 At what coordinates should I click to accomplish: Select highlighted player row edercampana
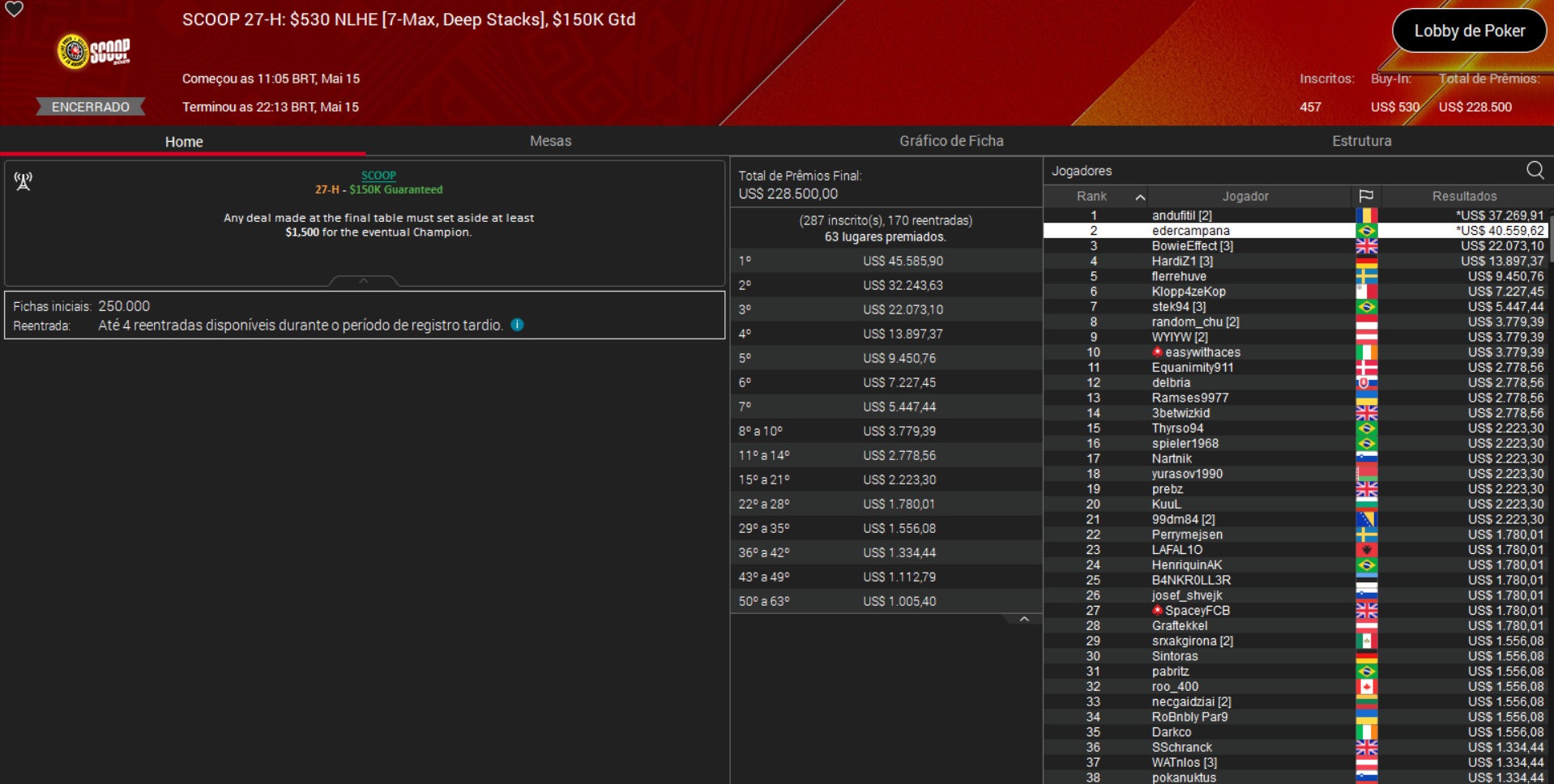click(1296, 231)
